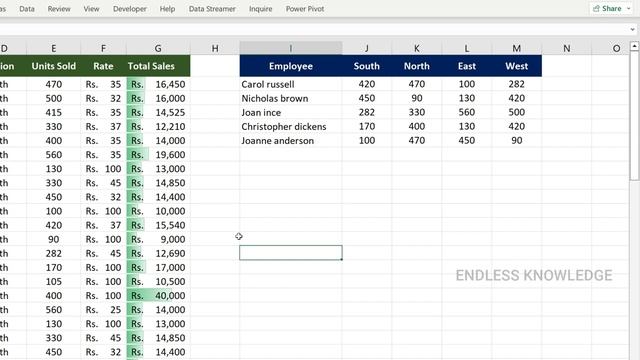640x360 pixels.
Task: Click the currently selected empty cell in column I
Action: [x=291, y=253]
